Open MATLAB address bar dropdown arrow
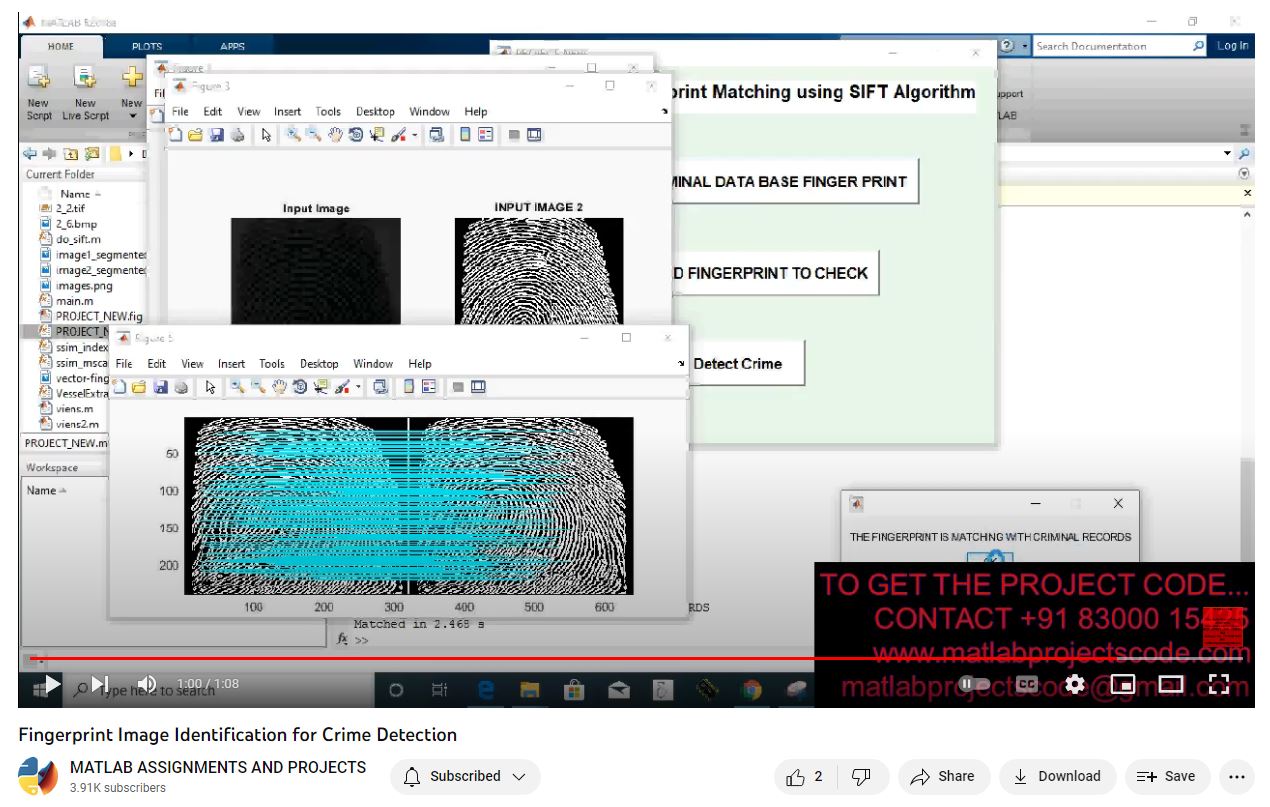Screen dimensions: 1270x807 1228,153
